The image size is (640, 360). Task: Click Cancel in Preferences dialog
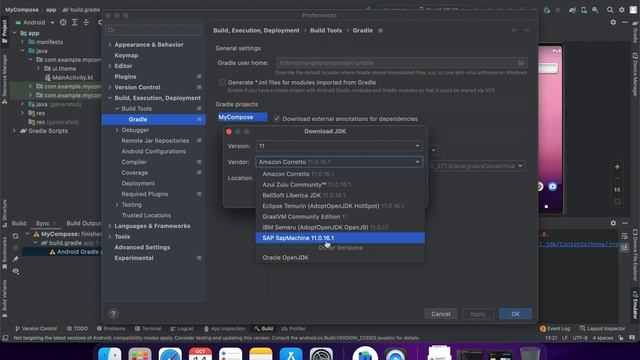pos(441,314)
